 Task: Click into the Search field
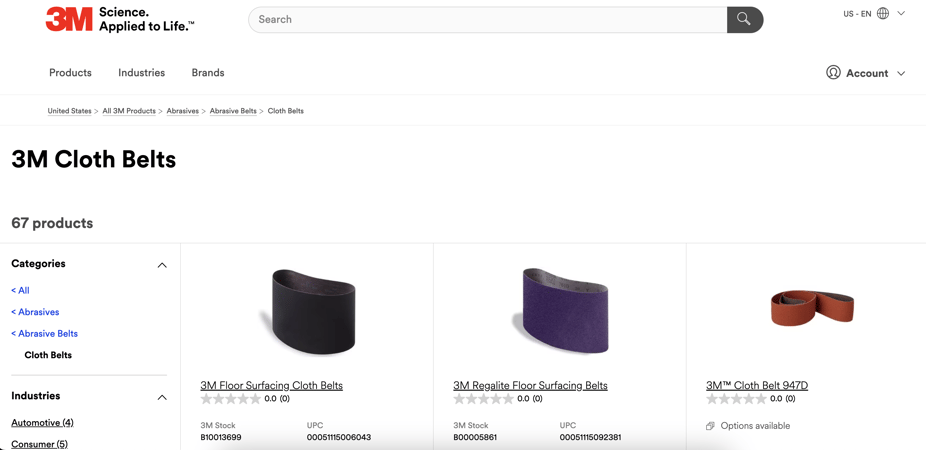[488, 19]
